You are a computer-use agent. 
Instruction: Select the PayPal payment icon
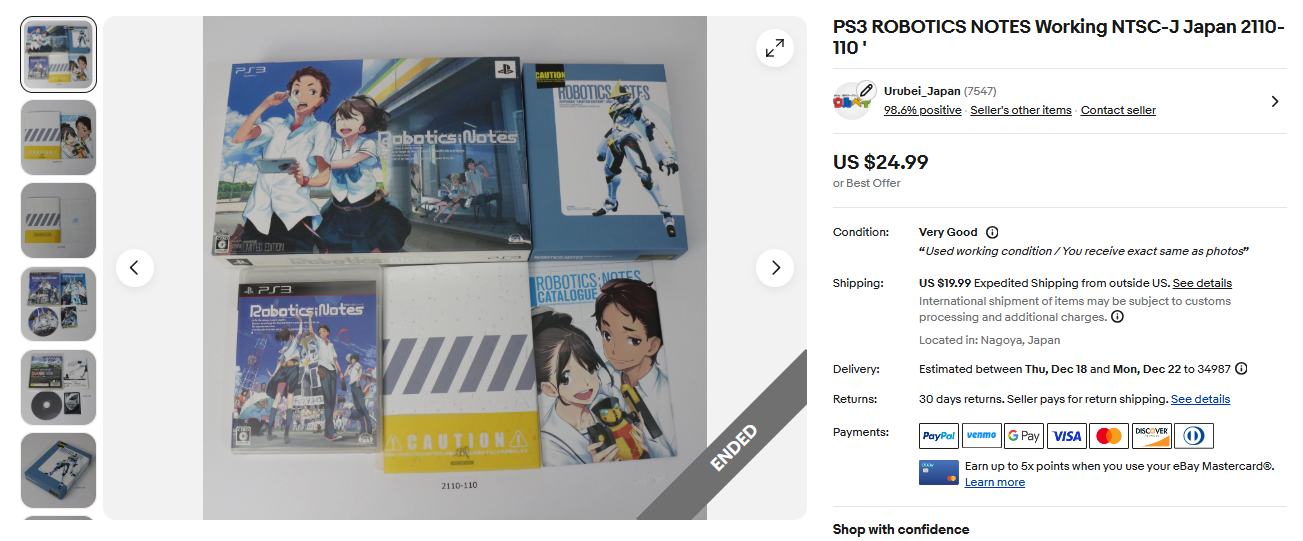point(939,436)
